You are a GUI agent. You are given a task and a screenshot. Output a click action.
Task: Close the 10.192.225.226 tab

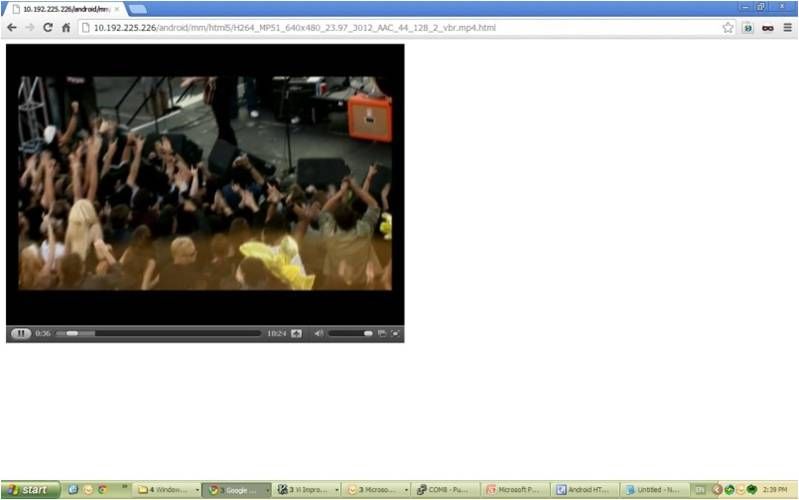pos(117,9)
